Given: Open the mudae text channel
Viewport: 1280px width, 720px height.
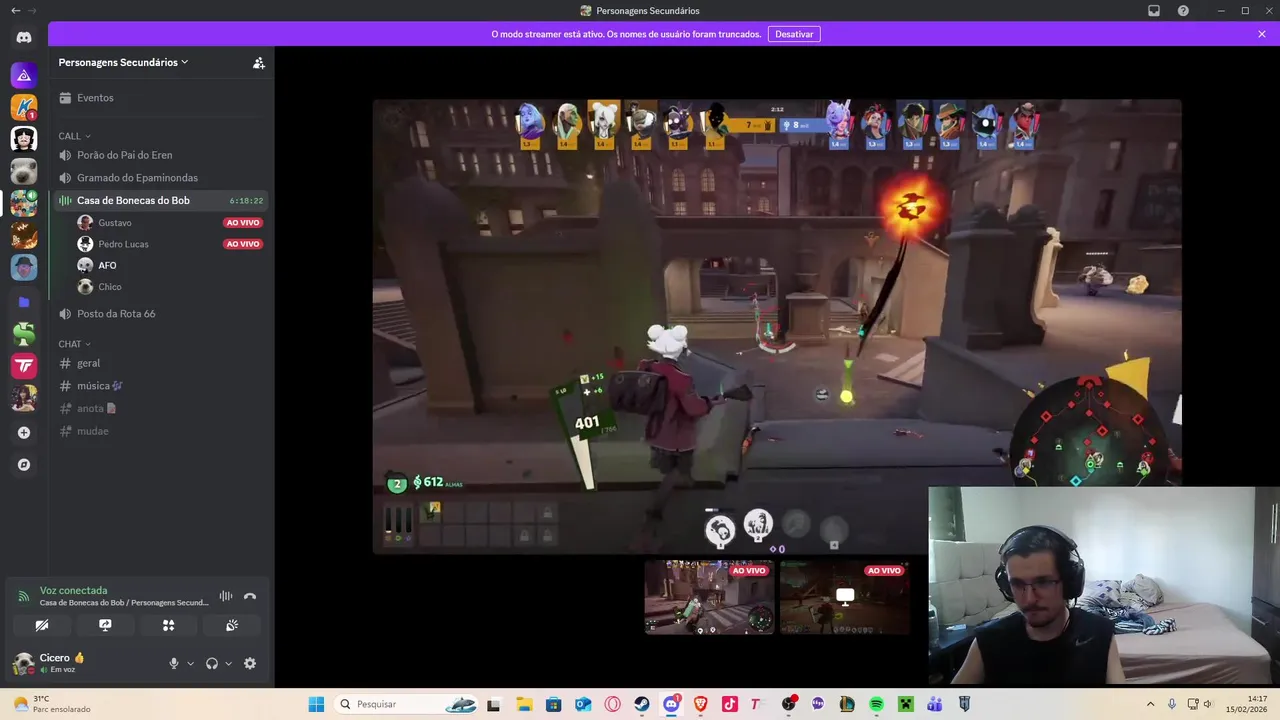Looking at the screenshot, I should (160, 431).
